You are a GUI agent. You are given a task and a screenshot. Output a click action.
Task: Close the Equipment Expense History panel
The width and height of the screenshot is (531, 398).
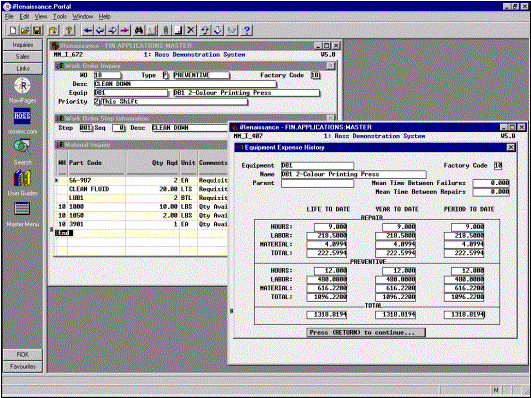[511, 147]
